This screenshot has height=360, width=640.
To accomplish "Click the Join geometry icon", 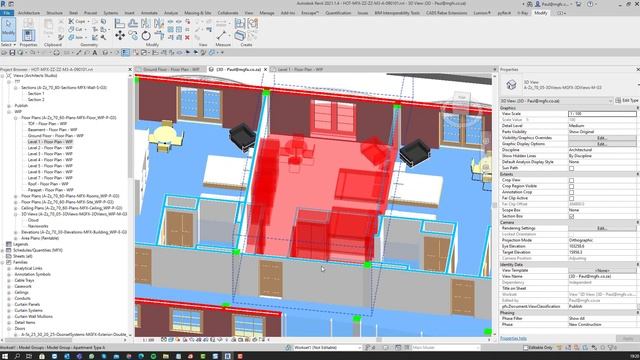I will [x=71, y=37].
